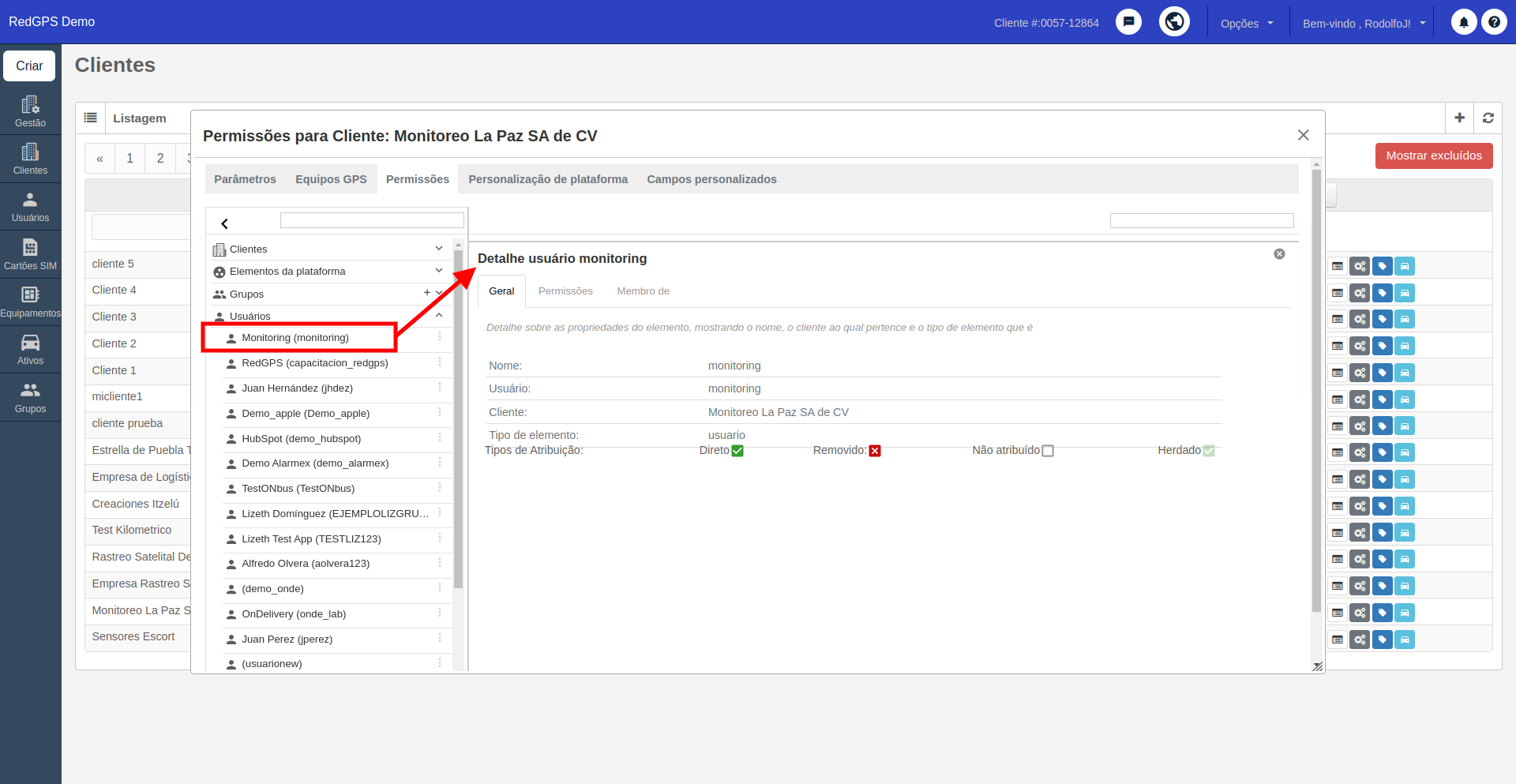Check the Não atribuído checkbox
This screenshot has width=1516, height=784.
(1048, 451)
